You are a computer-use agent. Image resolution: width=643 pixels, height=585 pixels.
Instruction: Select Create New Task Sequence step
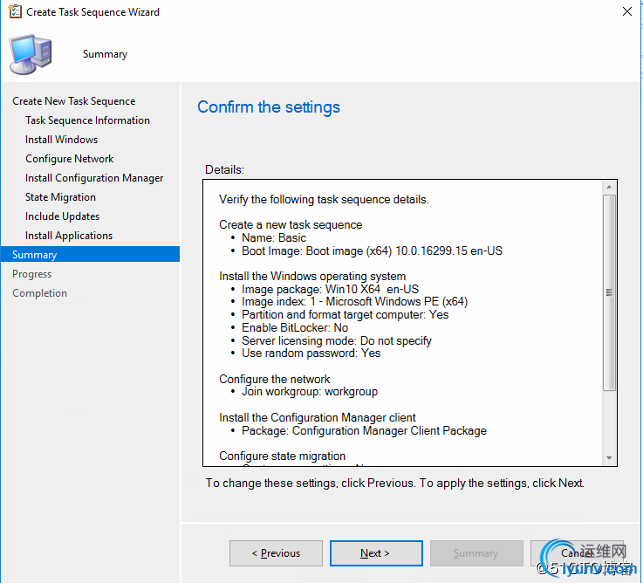[74, 101]
